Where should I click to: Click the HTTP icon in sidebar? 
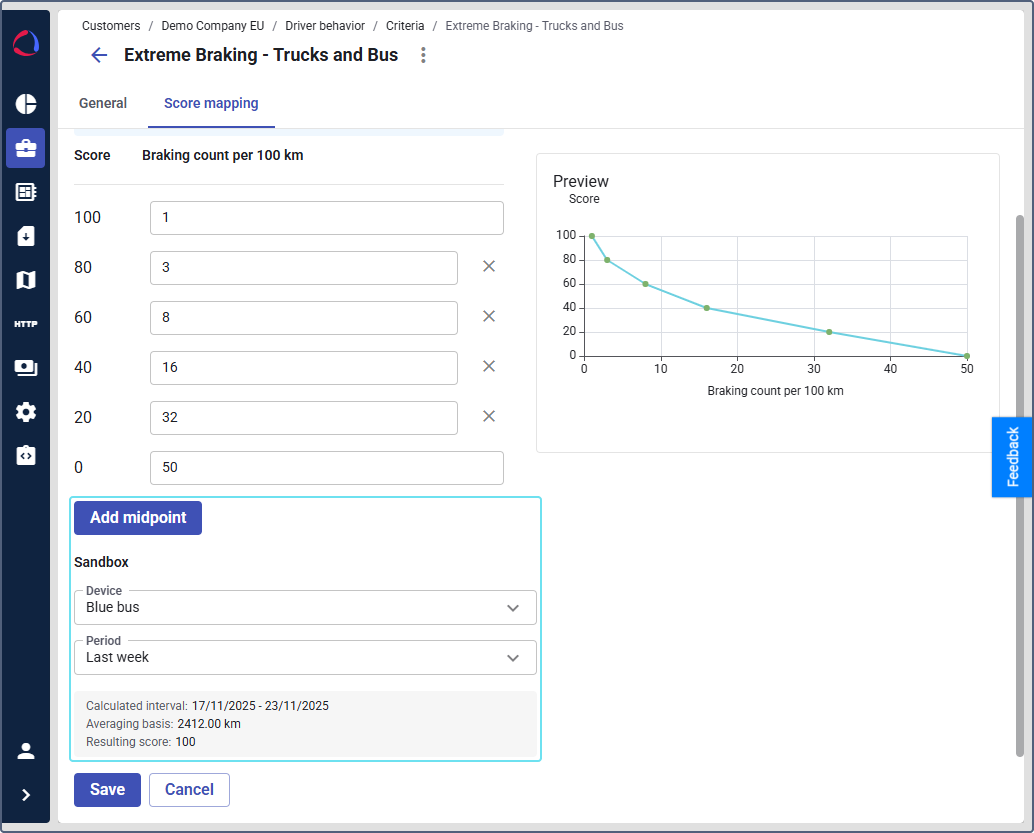click(26, 324)
